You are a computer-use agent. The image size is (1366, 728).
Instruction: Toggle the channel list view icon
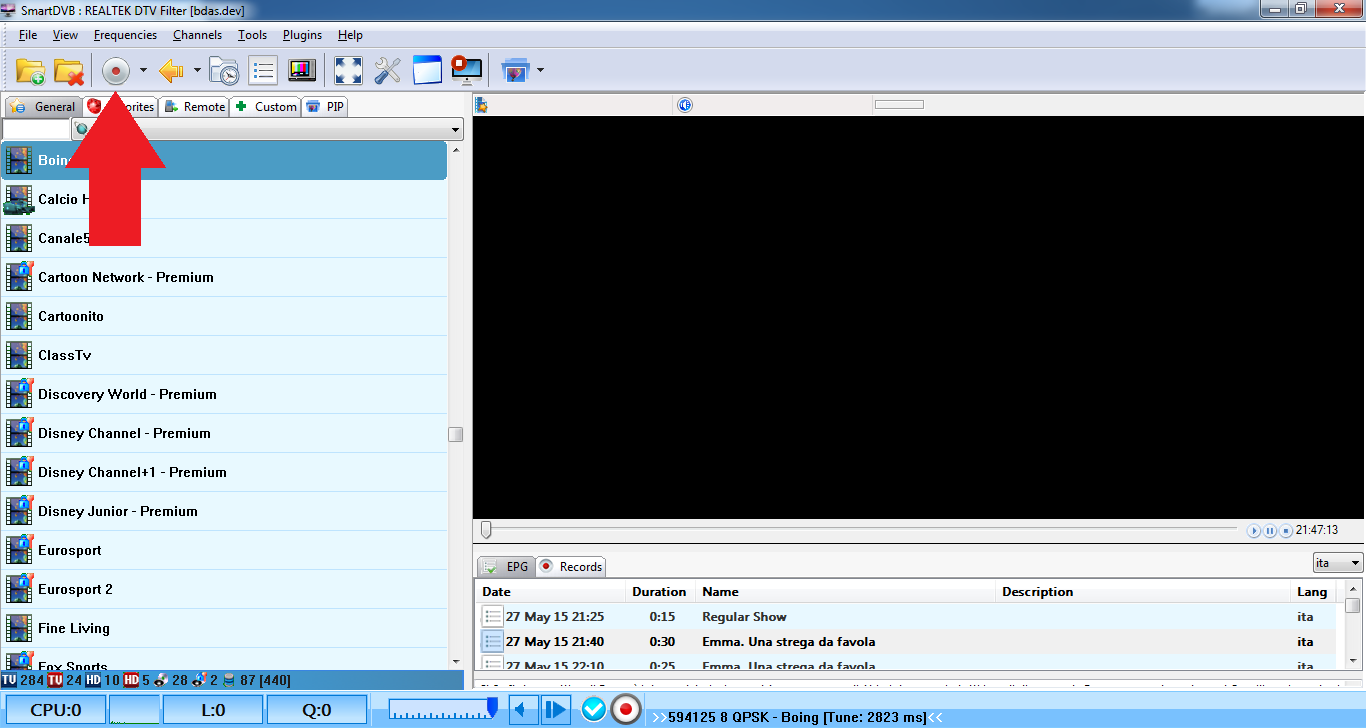tap(263, 71)
